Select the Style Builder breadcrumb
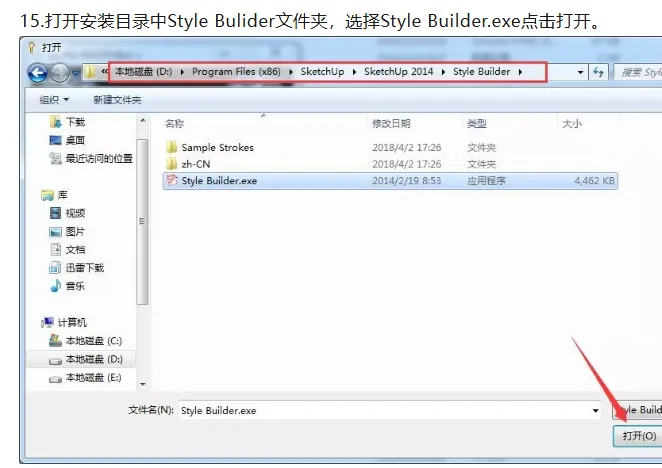This screenshot has width=662, height=468. coord(481,72)
